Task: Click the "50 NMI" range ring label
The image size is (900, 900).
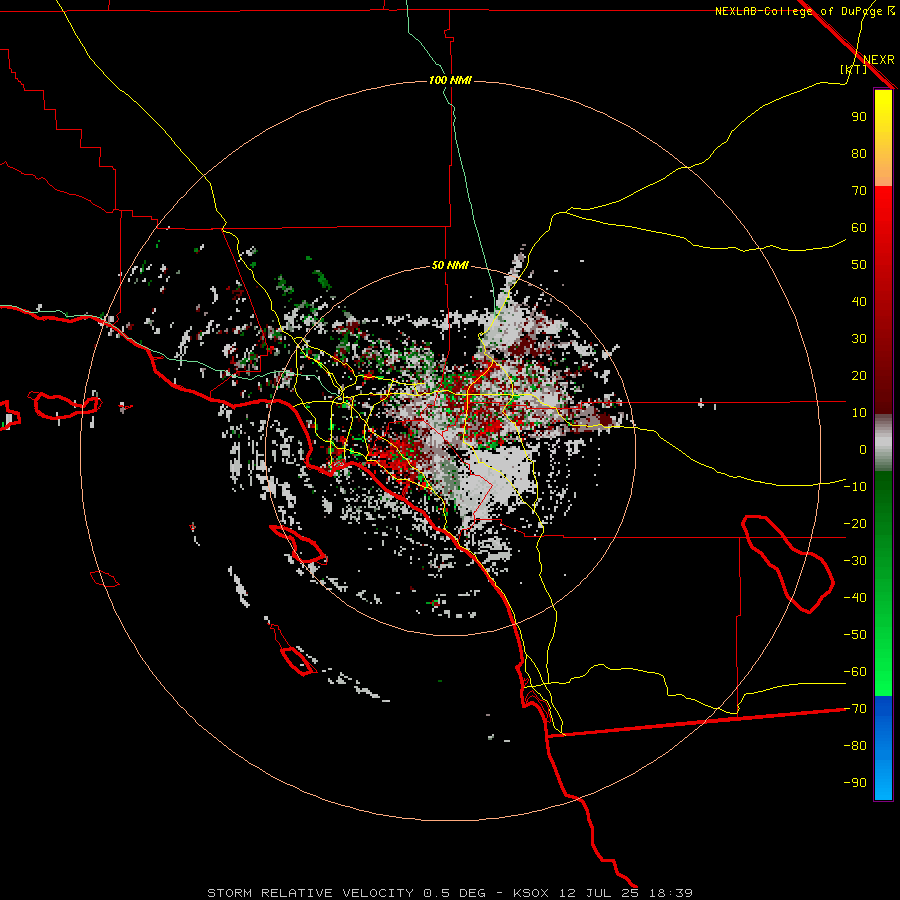Action: click(450, 265)
